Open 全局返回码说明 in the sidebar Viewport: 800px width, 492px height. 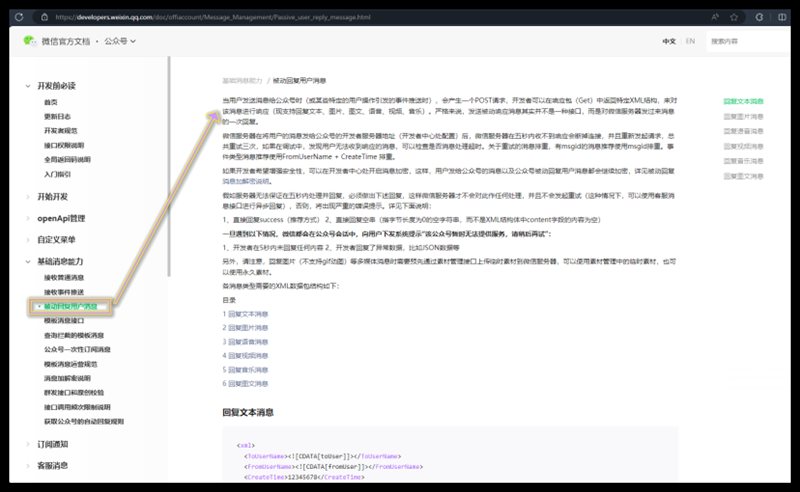(x=67, y=160)
